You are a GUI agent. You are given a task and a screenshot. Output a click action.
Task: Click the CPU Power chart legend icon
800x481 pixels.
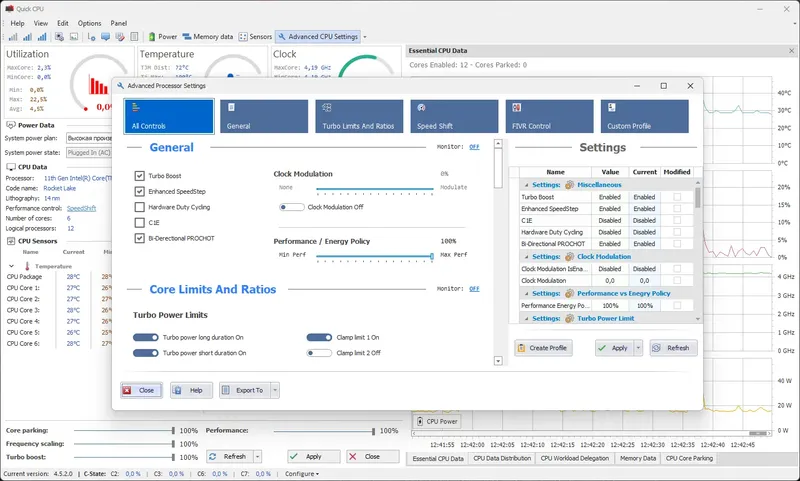pyautogui.click(x=420, y=421)
